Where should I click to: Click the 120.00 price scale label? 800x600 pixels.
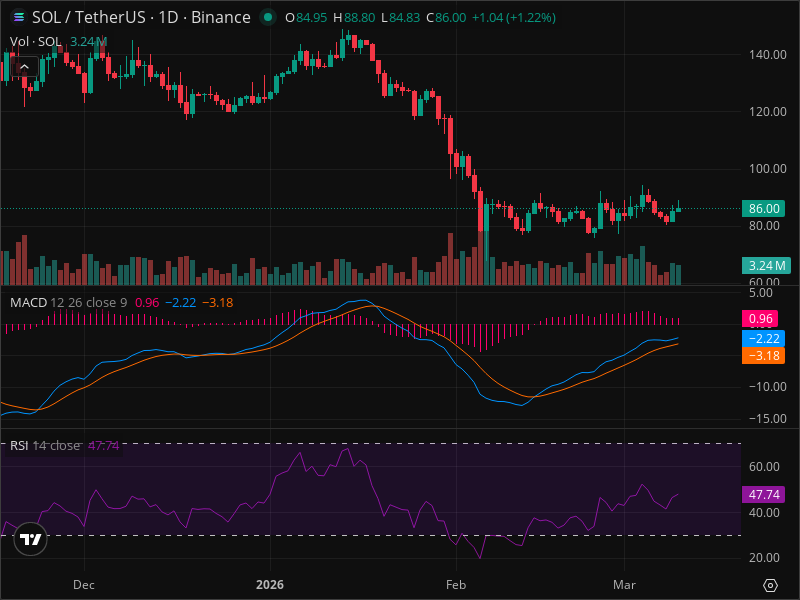point(767,112)
